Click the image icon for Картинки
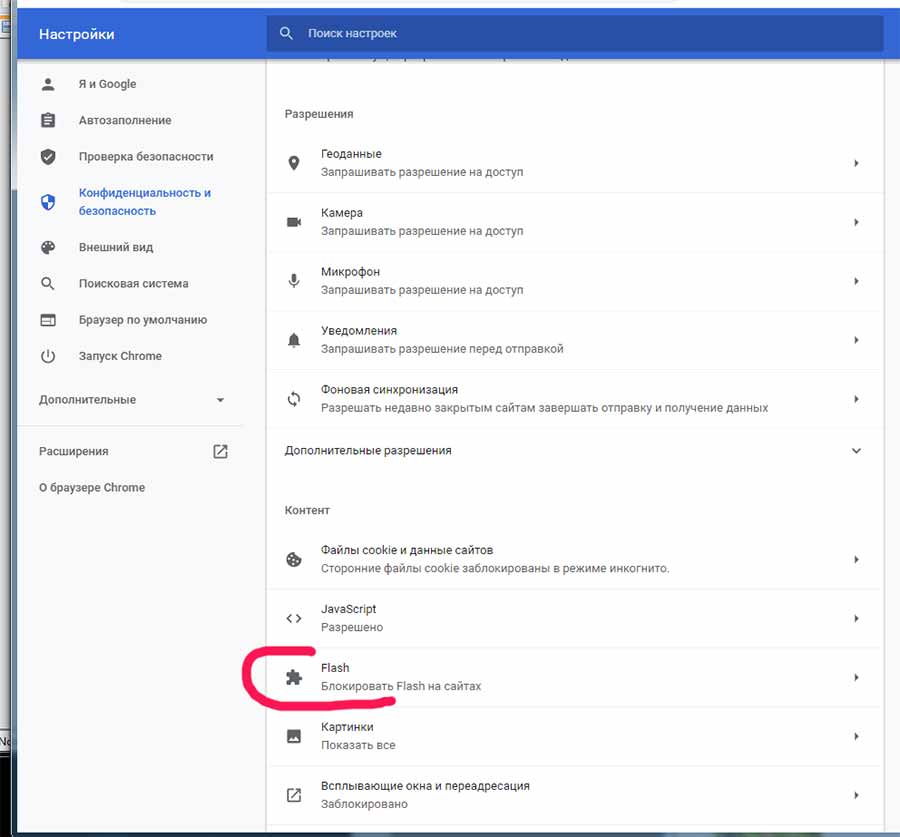 coord(294,736)
